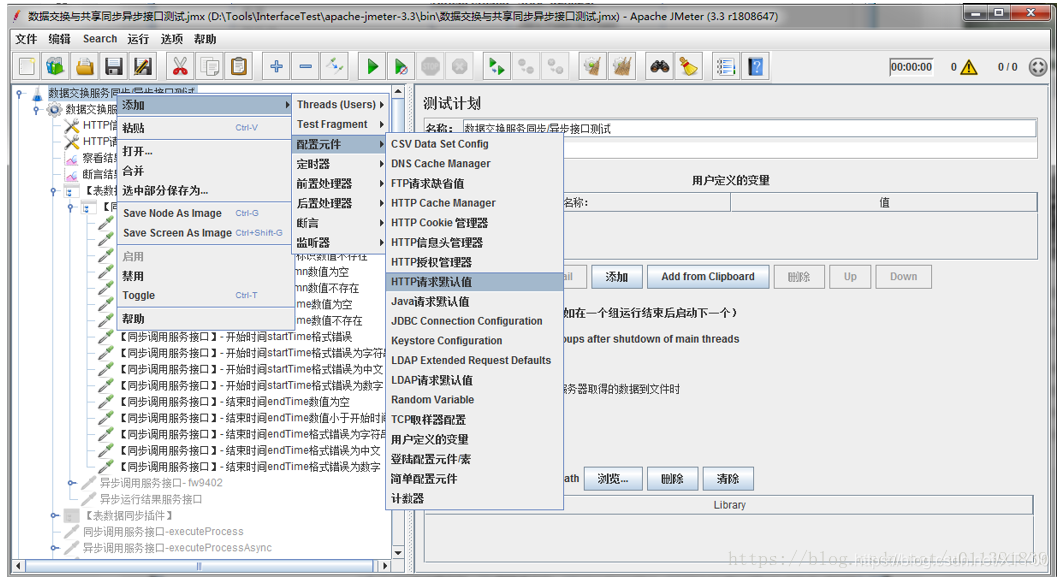The image size is (1059, 579).
Task: Click the Expand All plus icon
Action: 276,66
